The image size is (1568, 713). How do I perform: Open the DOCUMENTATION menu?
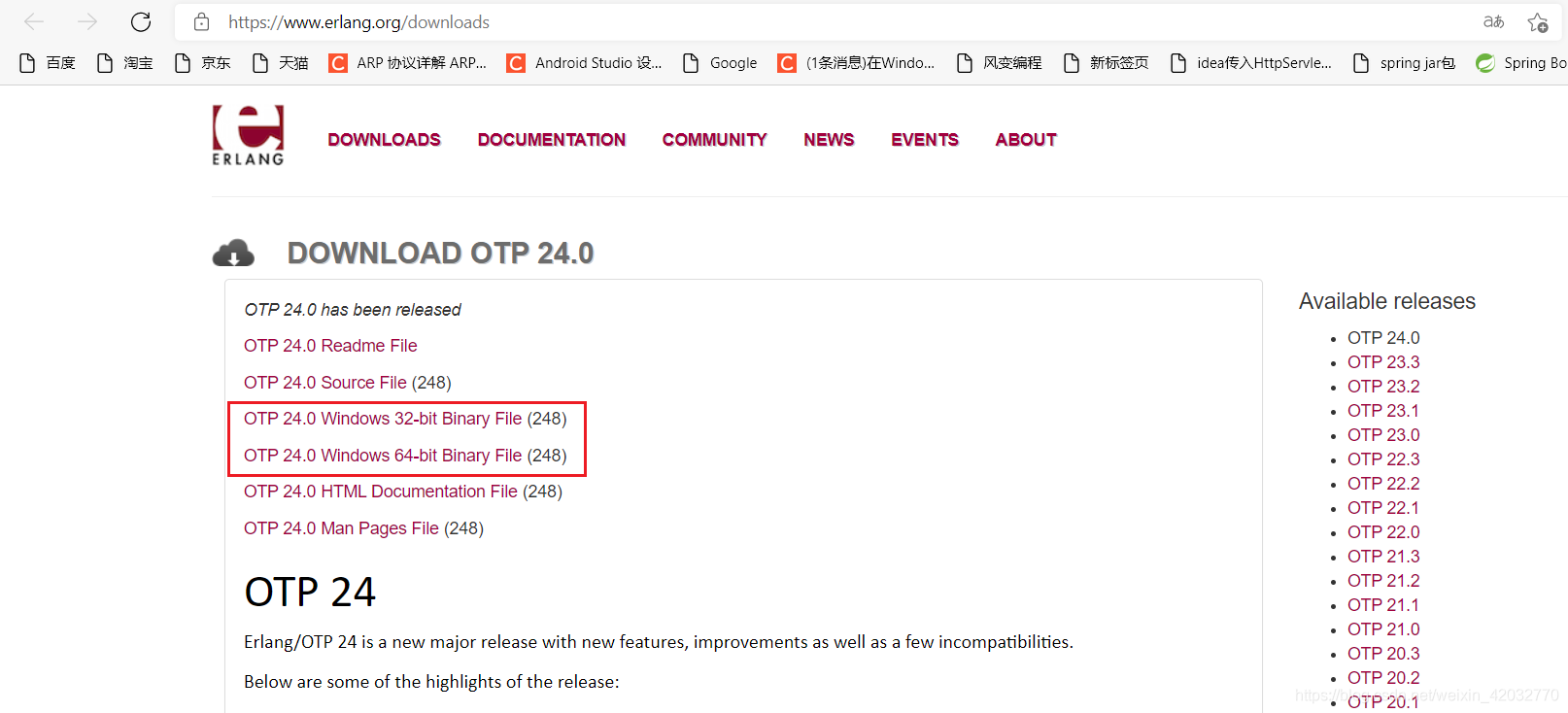tap(551, 140)
